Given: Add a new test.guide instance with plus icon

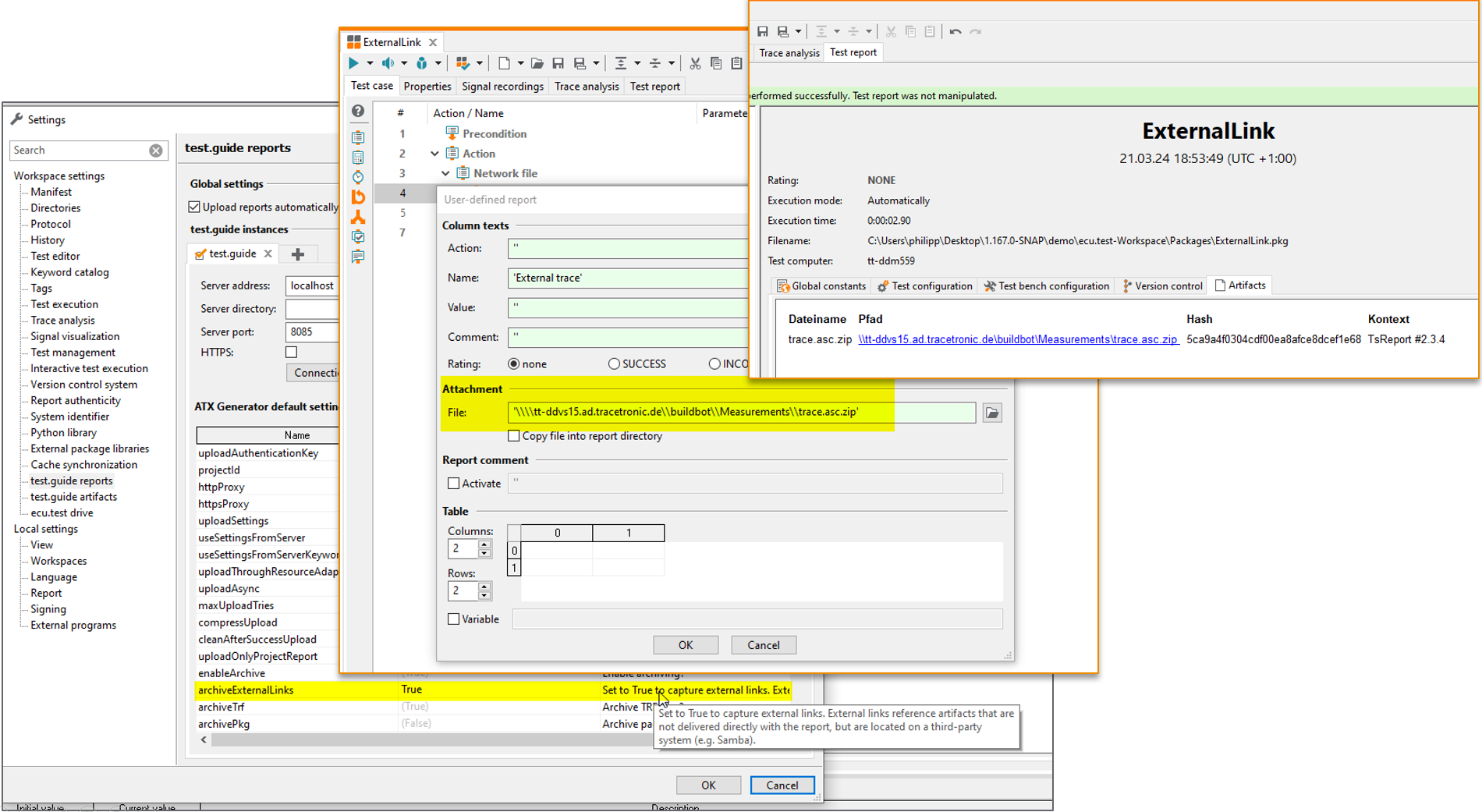Looking at the screenshot, I should 298,254.
